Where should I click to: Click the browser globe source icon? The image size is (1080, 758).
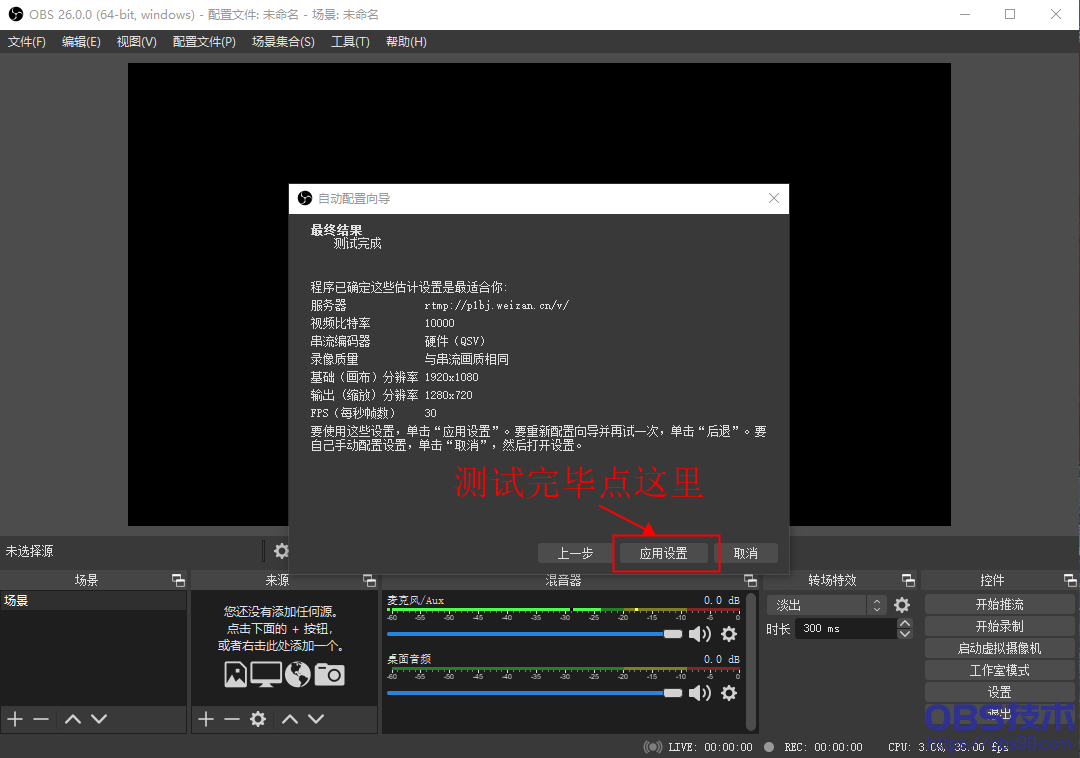pos(298,674)
